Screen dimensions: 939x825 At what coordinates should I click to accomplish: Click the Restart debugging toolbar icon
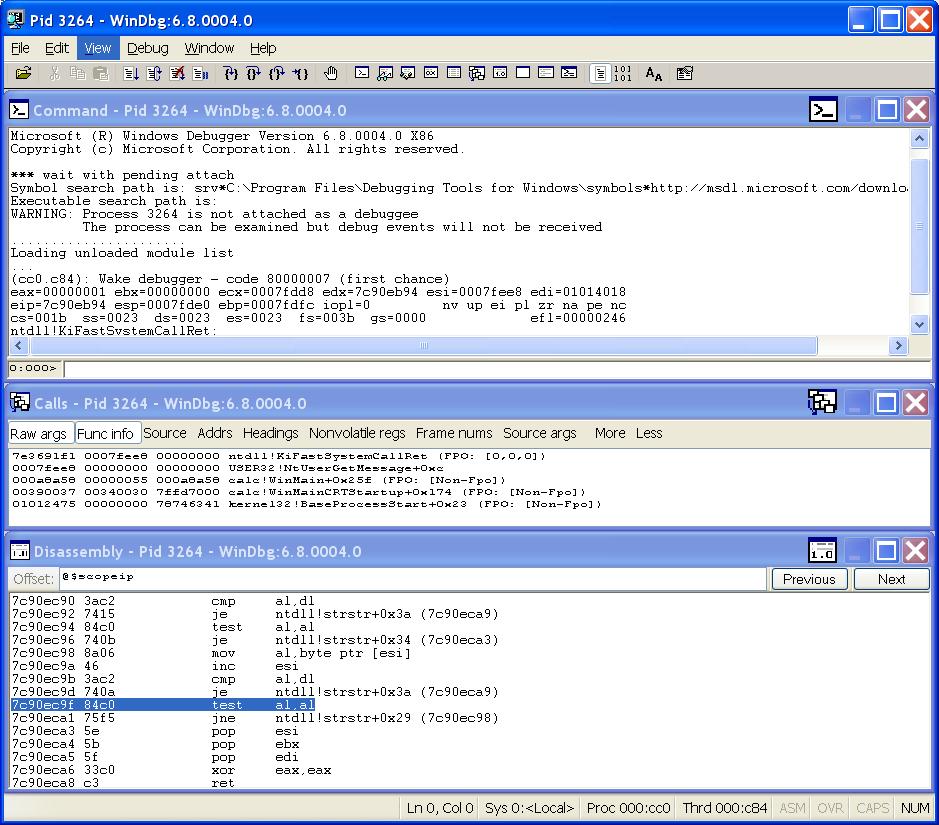pyautogui.click(x=154, y=74)
